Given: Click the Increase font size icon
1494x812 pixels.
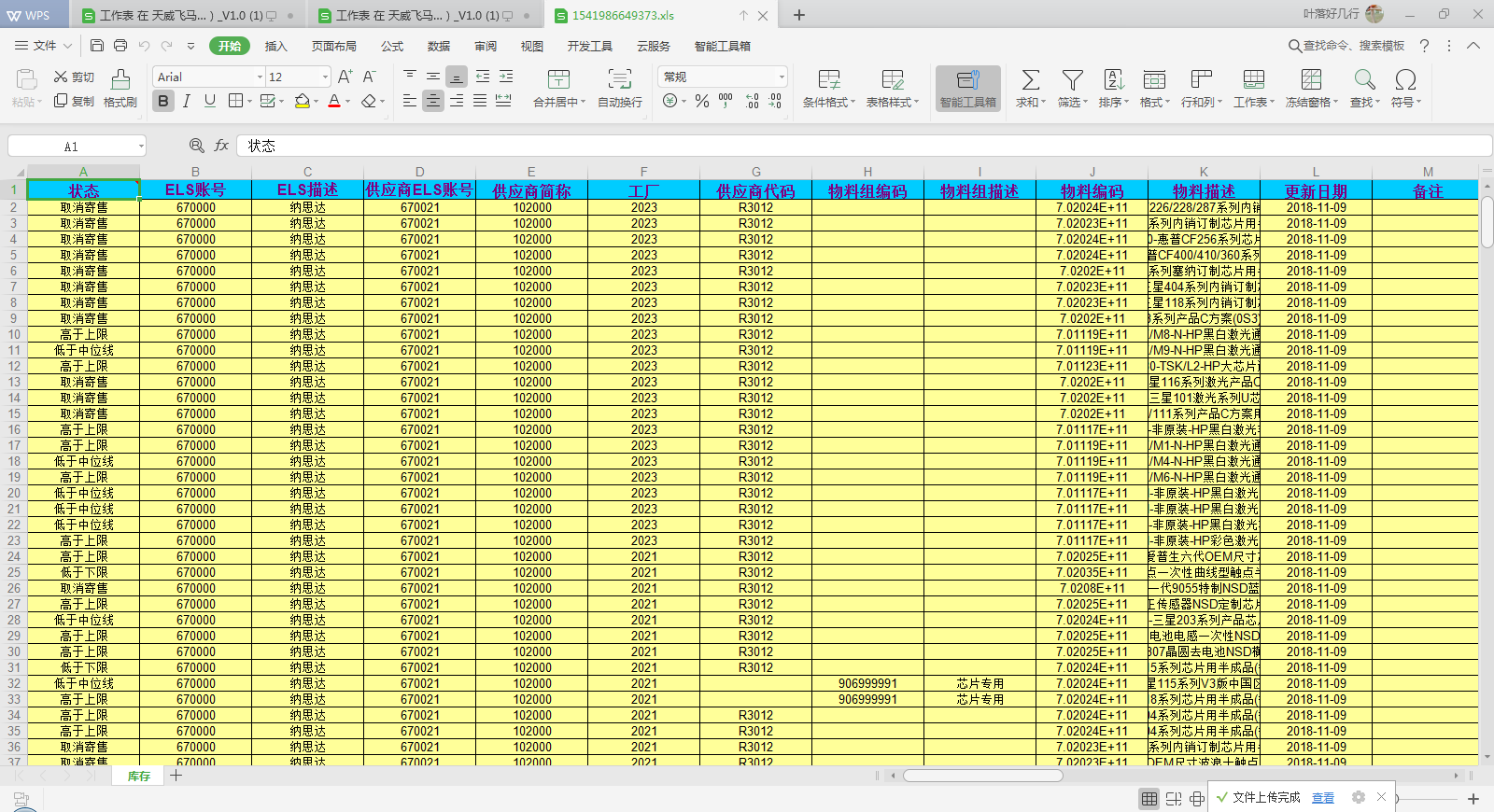Looking at the screenshot, I should point(345,77).
